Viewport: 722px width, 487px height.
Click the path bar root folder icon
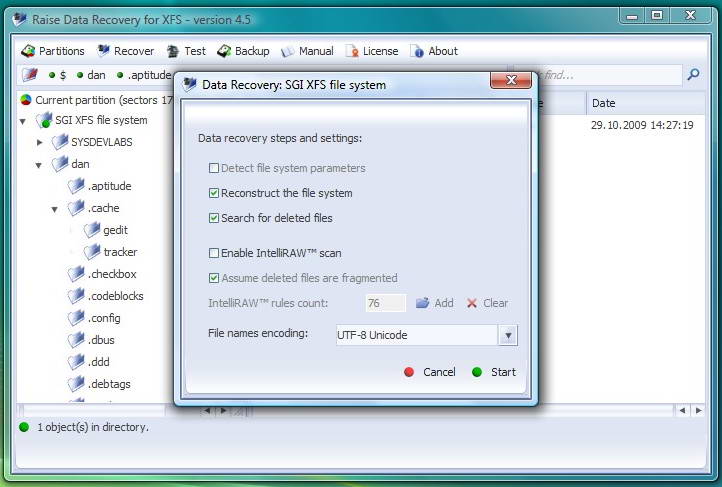30,75
